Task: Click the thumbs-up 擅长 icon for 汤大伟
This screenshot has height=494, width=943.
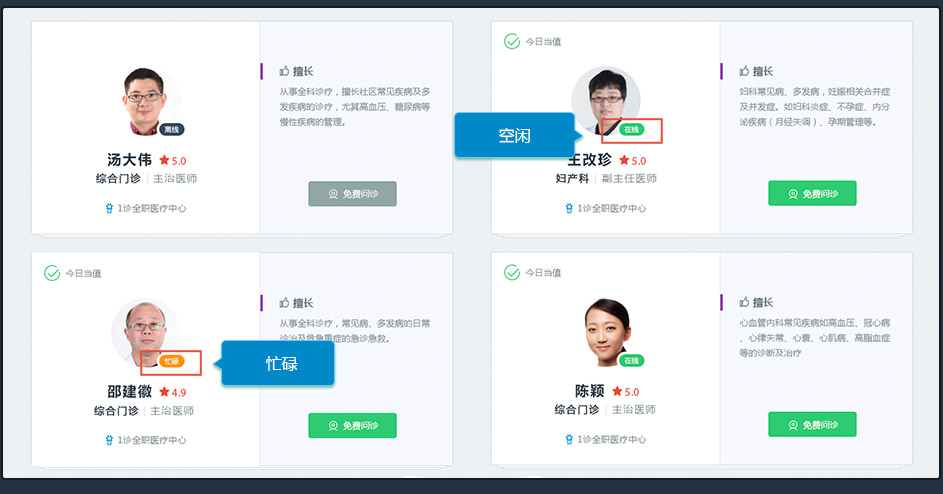Action: coord(284,71)
